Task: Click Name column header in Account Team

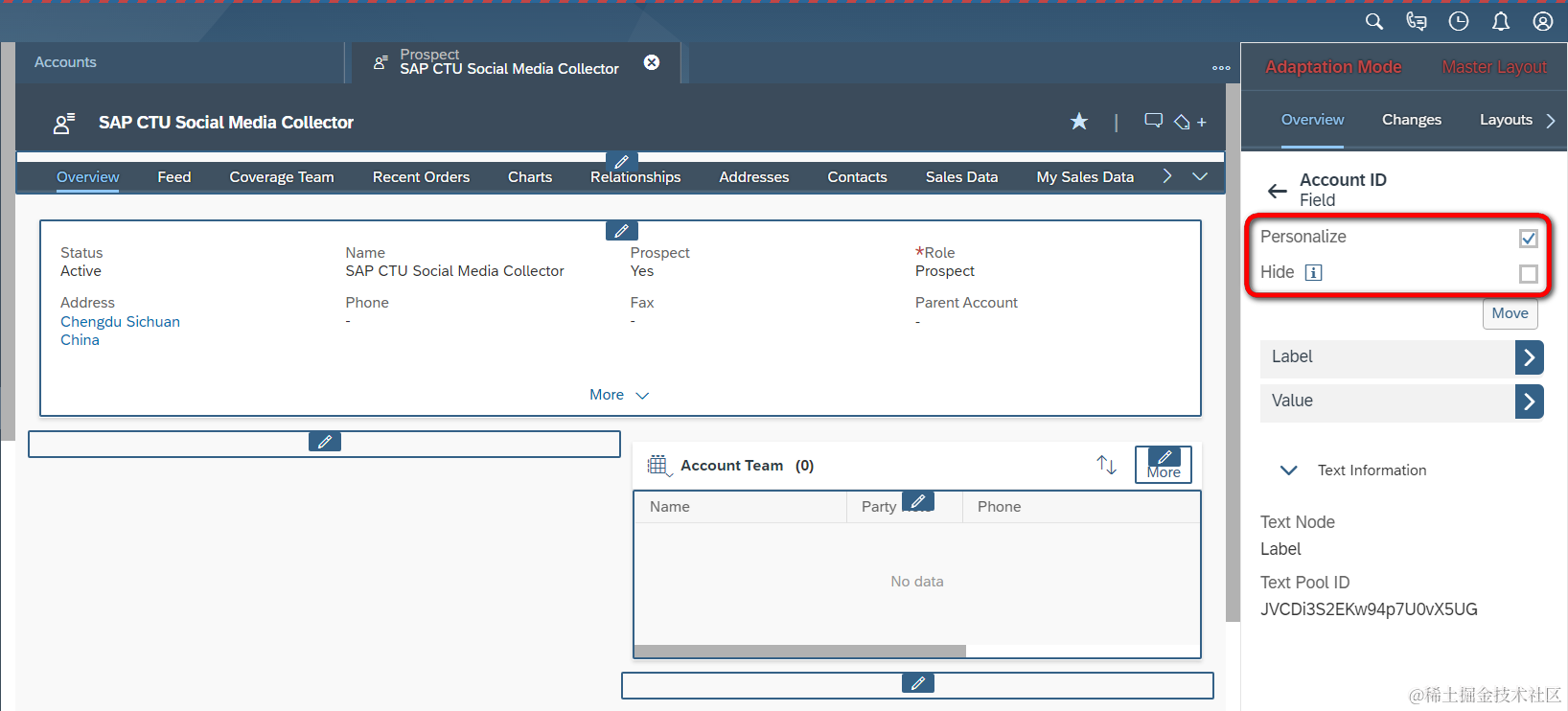Action: [670, 507]
